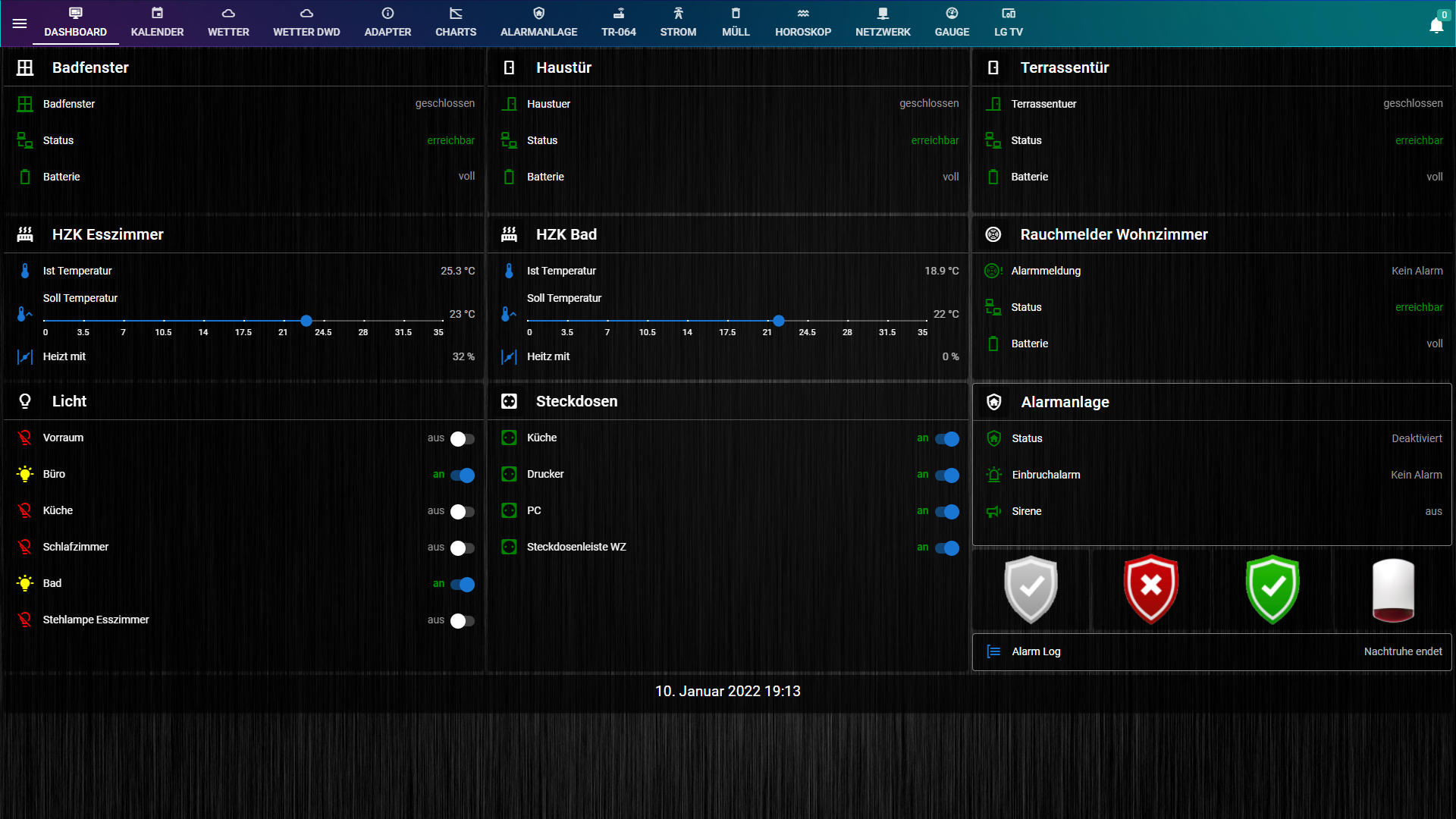Viewport: 1456px width, 819px height.
Task: Open the Gauge tab
Action: click(x=952, y=23)
